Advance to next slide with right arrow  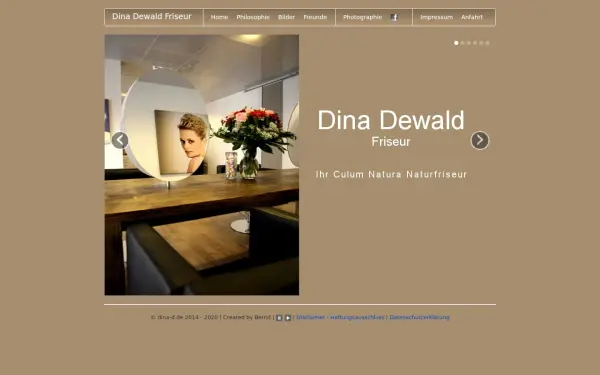click(x=480, y=140)
